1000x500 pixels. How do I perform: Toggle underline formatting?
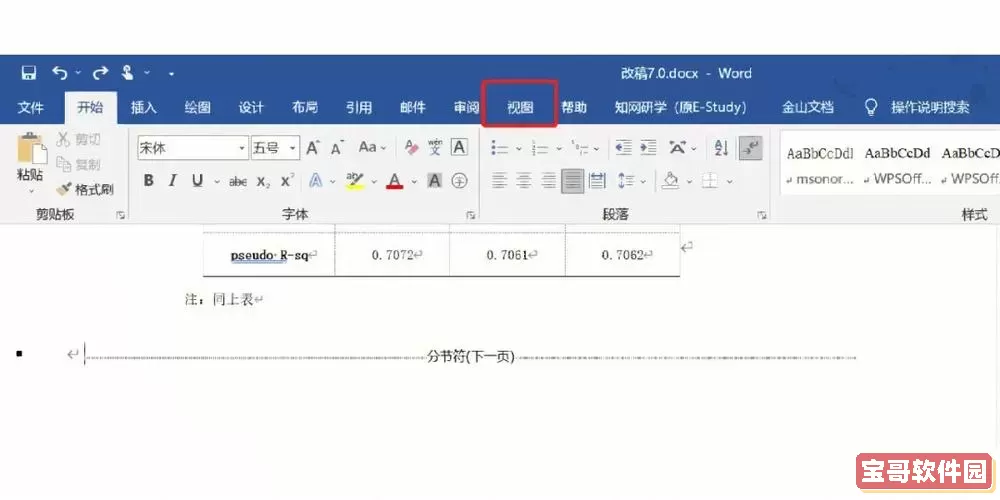[198, 180]
